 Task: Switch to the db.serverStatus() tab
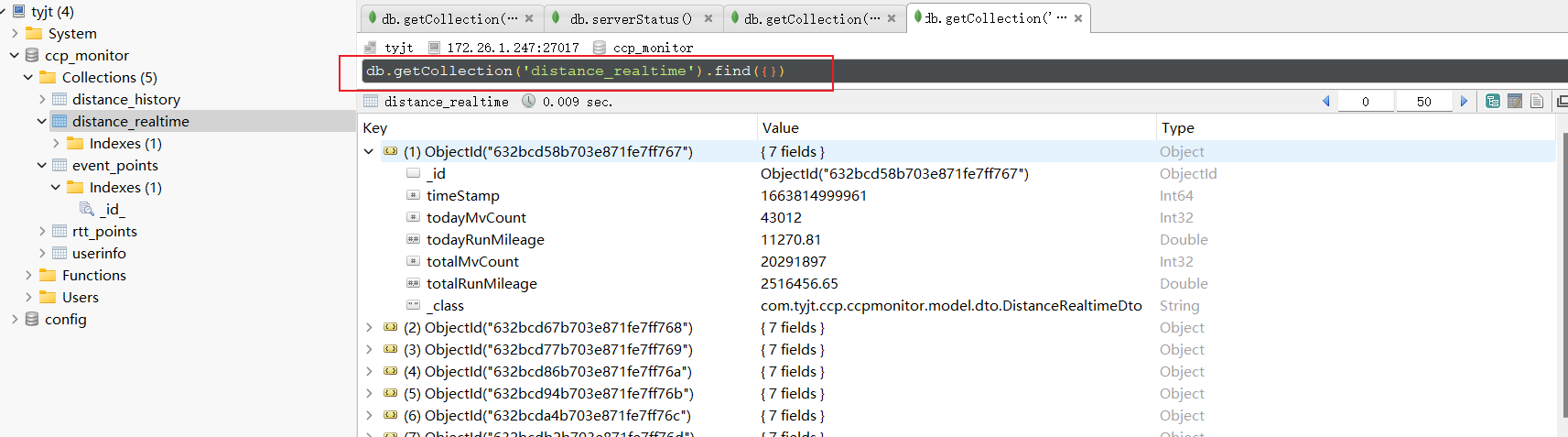631,18
